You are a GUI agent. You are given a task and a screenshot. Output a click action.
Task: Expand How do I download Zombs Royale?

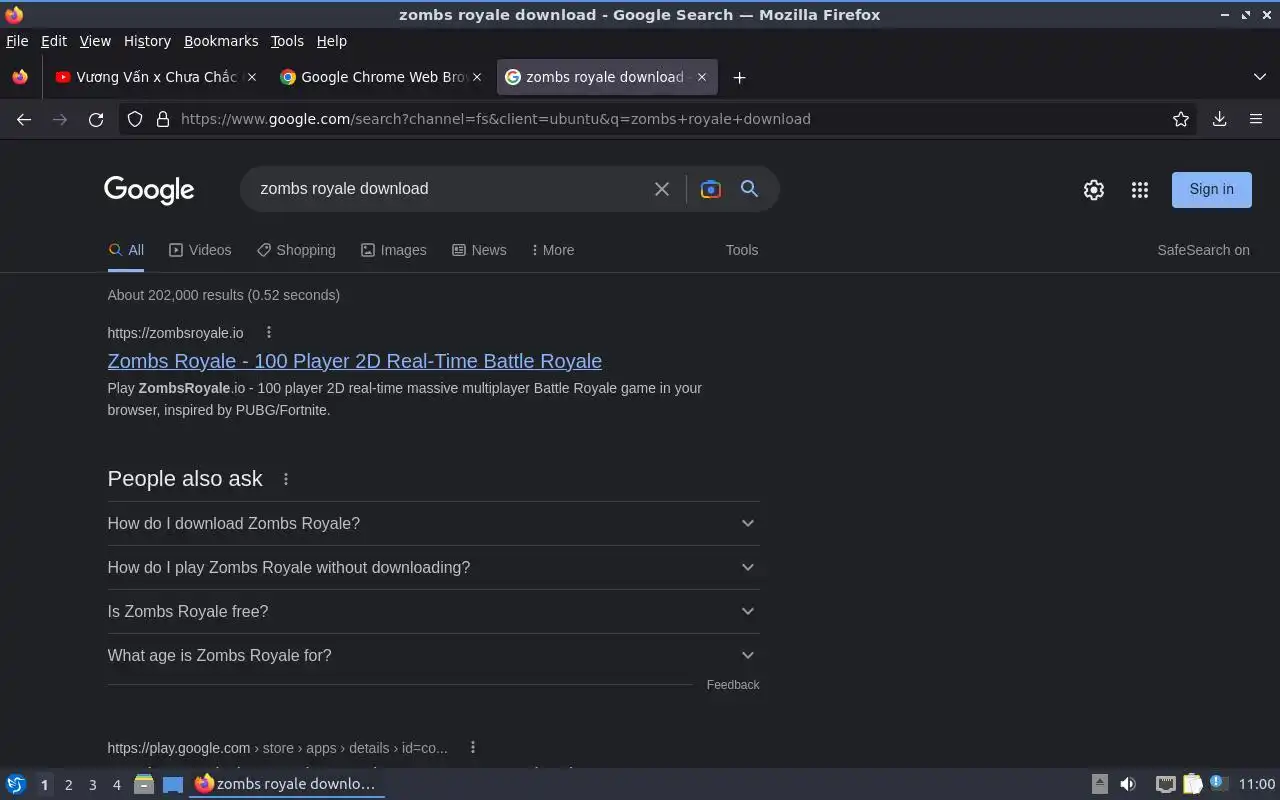pyautogui.click(x=433, y=523)
